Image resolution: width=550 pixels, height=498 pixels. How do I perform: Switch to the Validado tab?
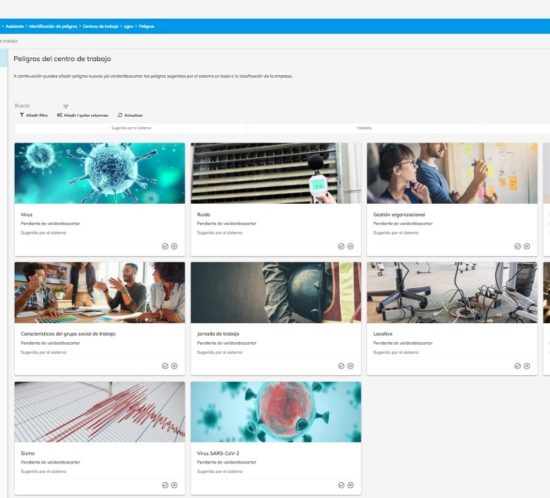click(x=364, y=128)
